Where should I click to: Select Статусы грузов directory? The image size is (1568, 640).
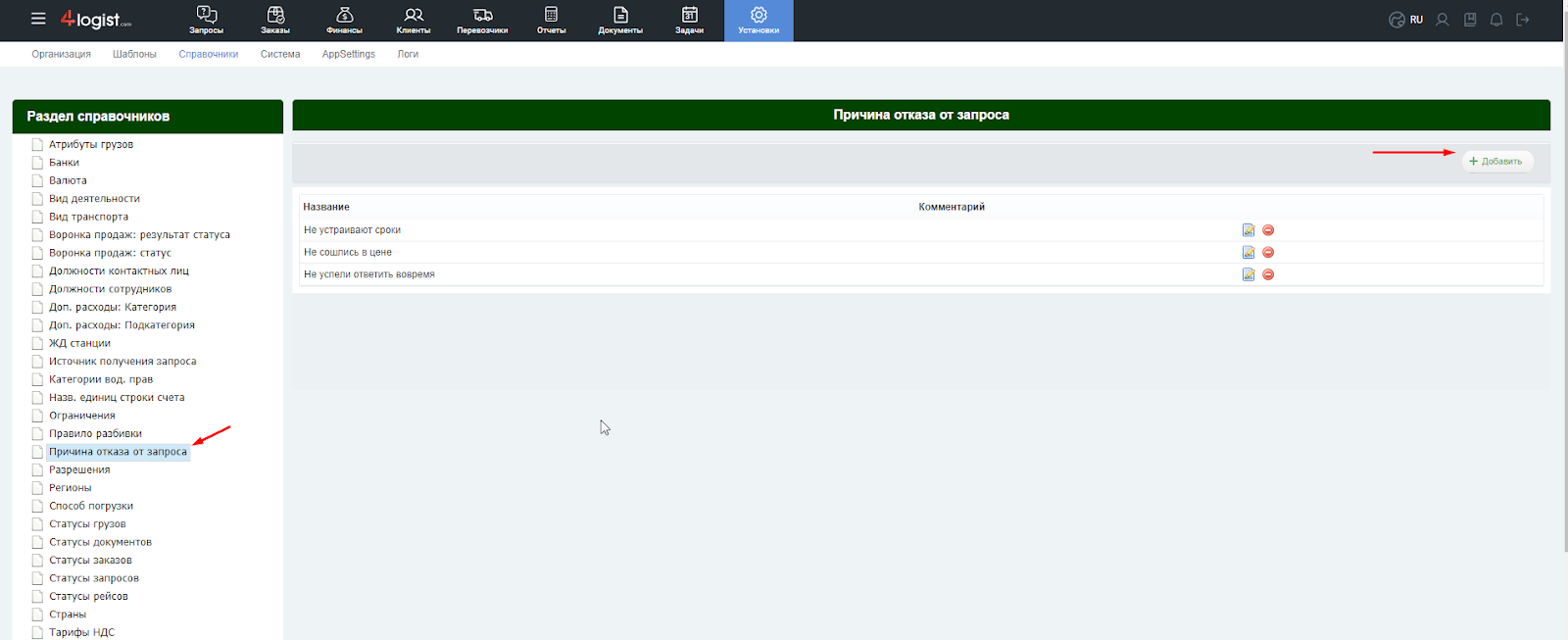pos(87,524)
